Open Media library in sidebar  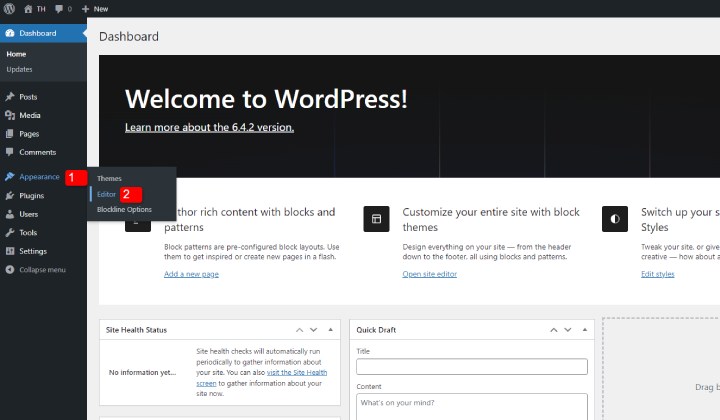(29, 115)
